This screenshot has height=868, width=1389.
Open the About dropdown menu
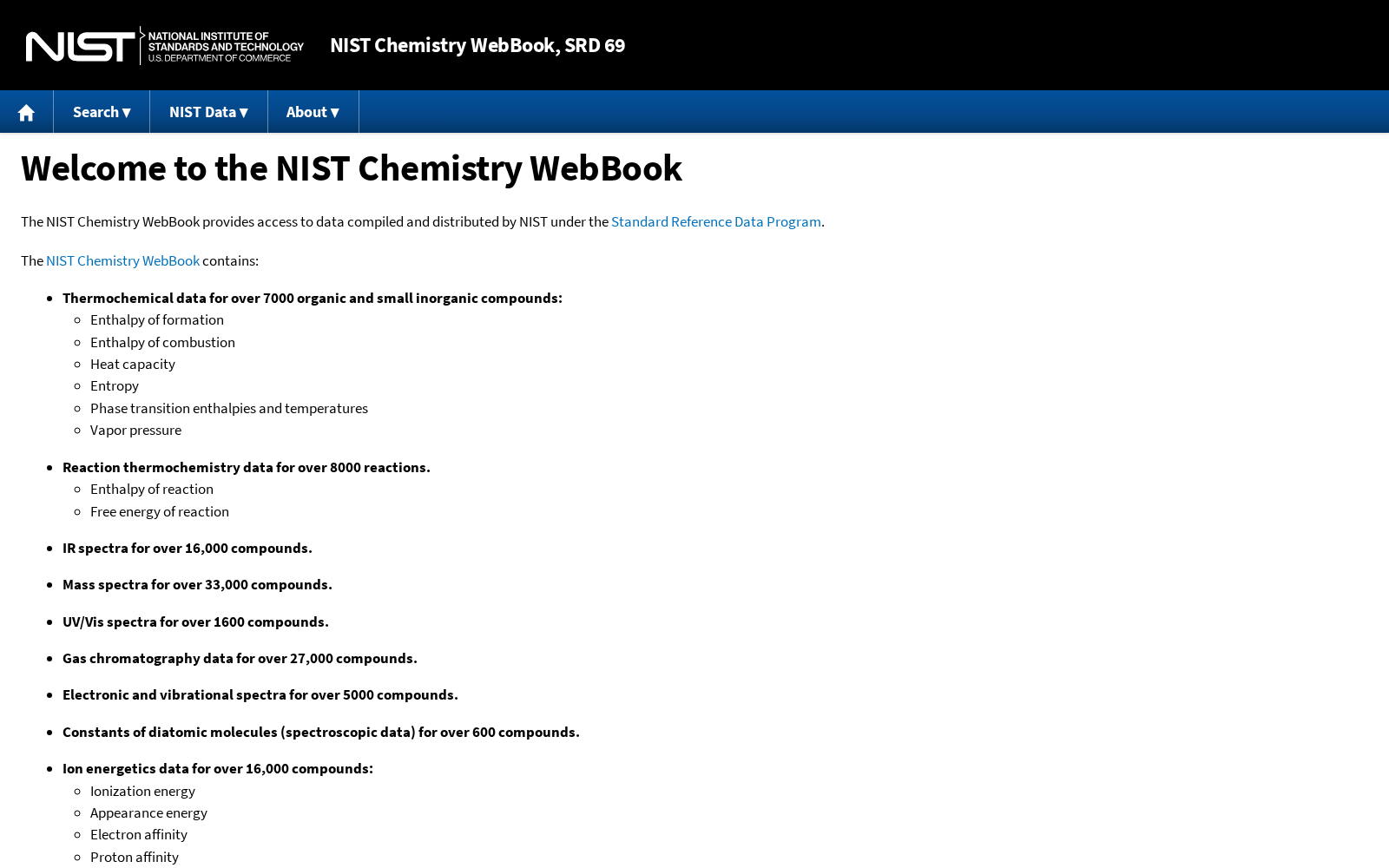click(x=313, y=112)
